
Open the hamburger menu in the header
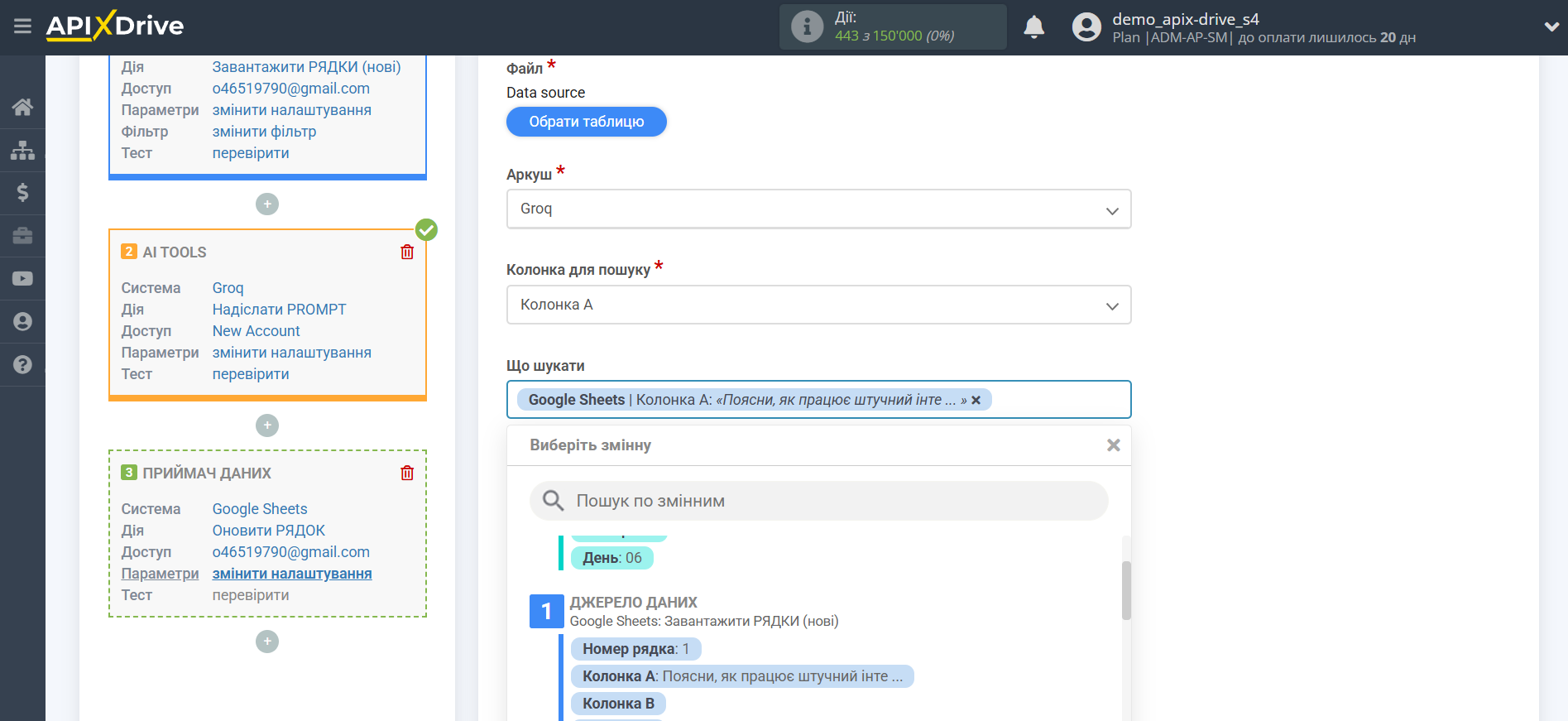pyautogui.click(x=22, y=26)
